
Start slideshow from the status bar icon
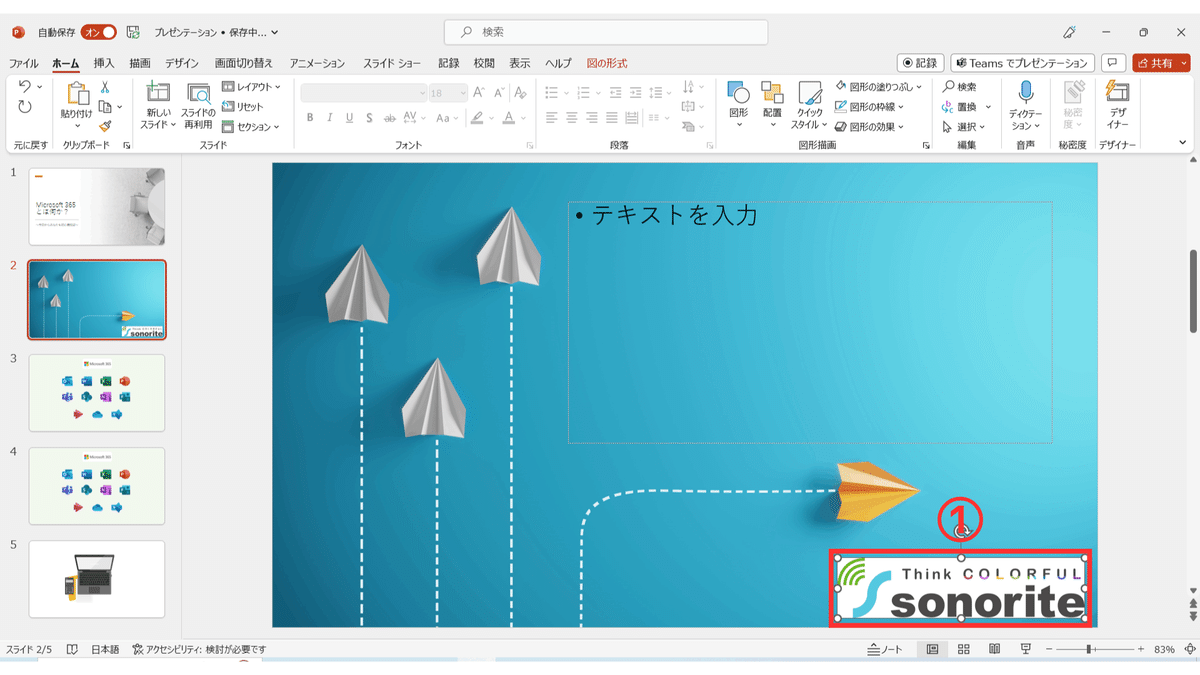click(1024, 648)
